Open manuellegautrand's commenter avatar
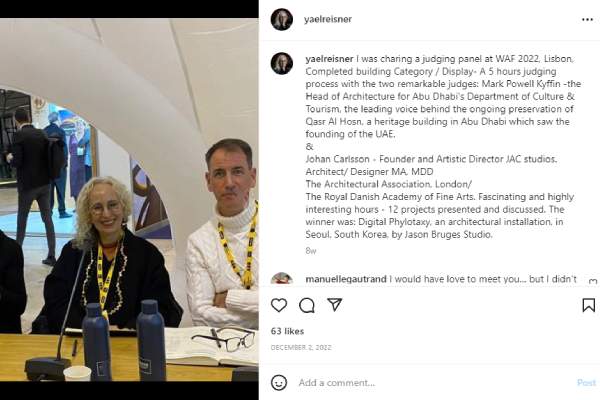 [x=282, y=278]
